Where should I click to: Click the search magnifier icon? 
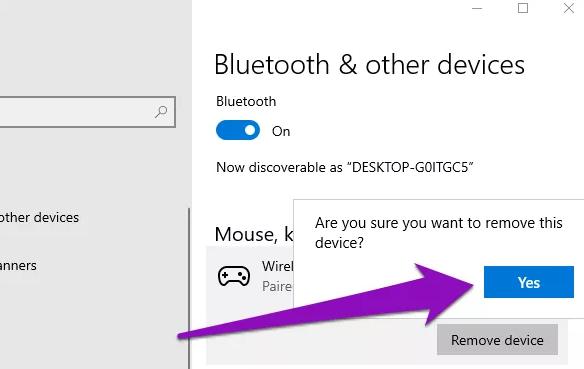[x=161, y=112]
